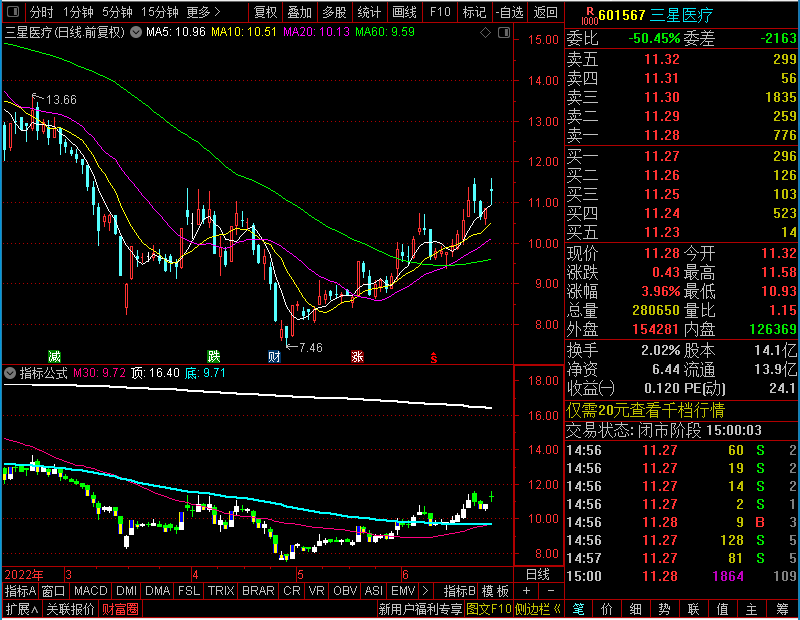Select the 势 trend tab
The width and height of the screenshot is (800, 620).
pos(664,609)
